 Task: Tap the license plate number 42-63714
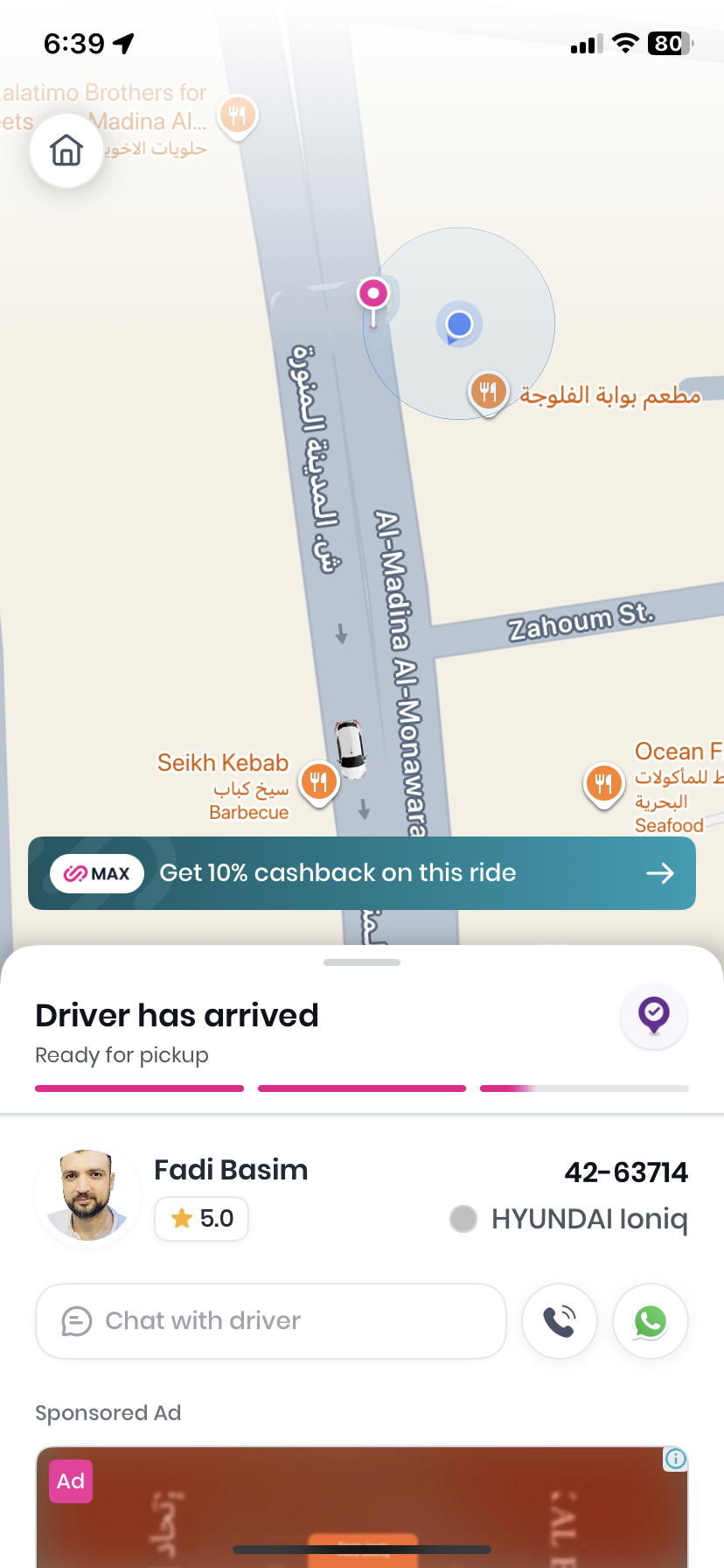click(626, 1172)
